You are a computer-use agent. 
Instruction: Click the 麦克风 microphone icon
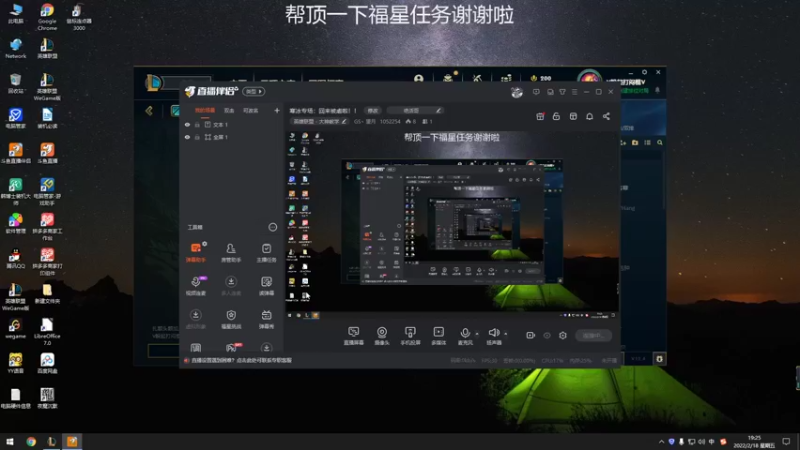(465, 335)
